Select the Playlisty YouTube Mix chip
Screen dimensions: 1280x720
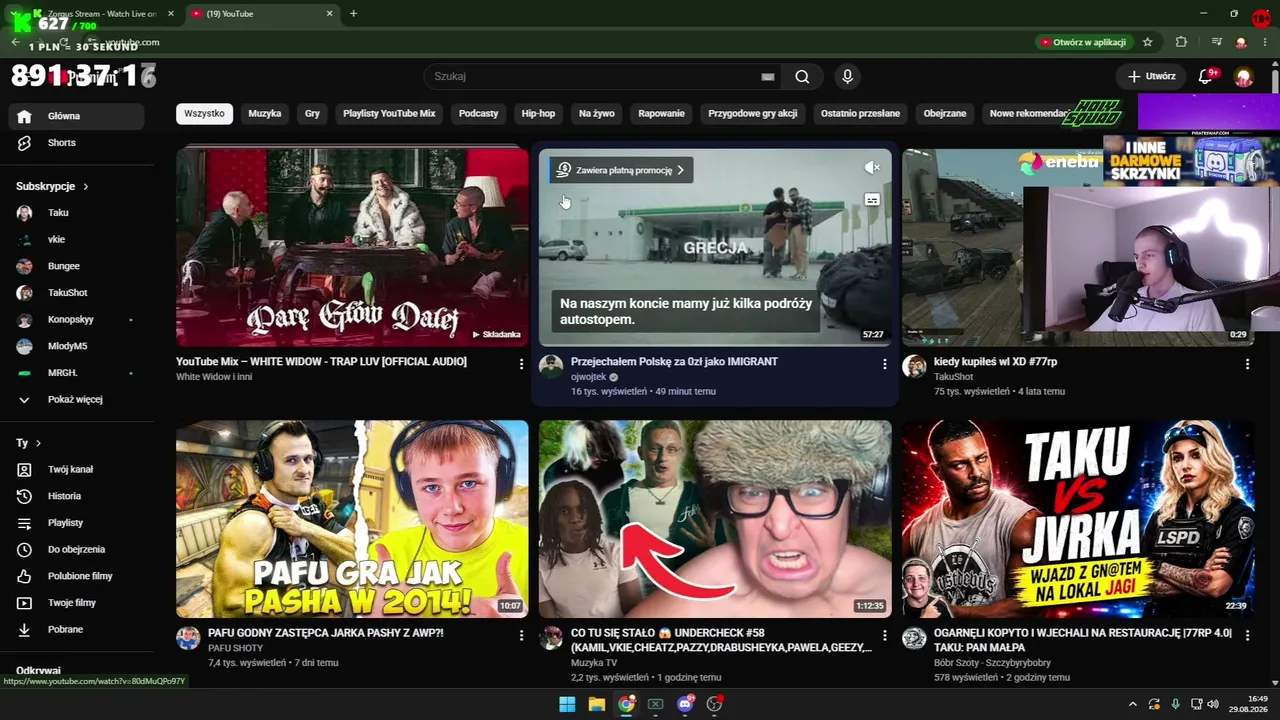pos(389,114)
